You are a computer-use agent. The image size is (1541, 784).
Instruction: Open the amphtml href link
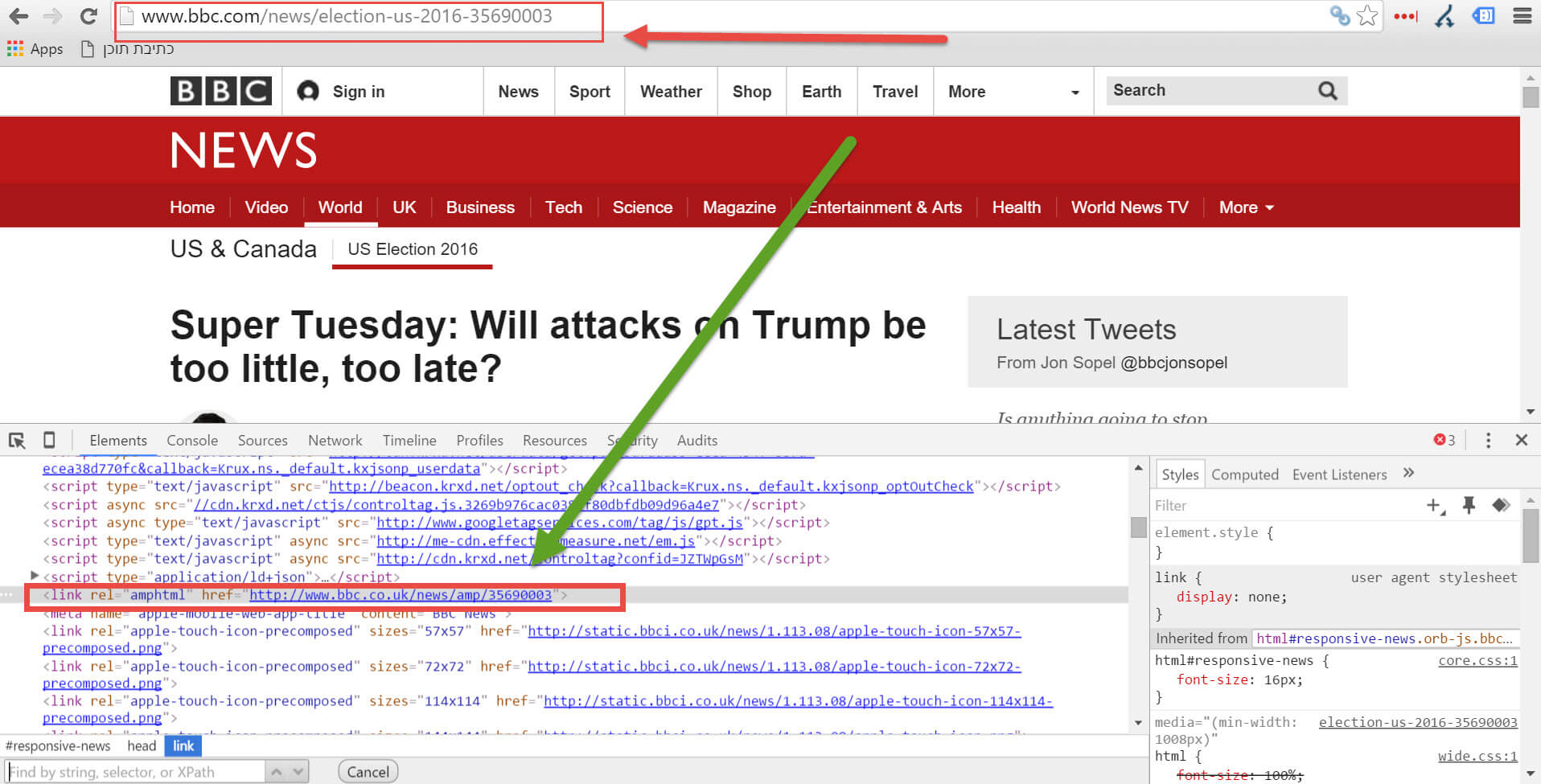click(x=400, y=595)
